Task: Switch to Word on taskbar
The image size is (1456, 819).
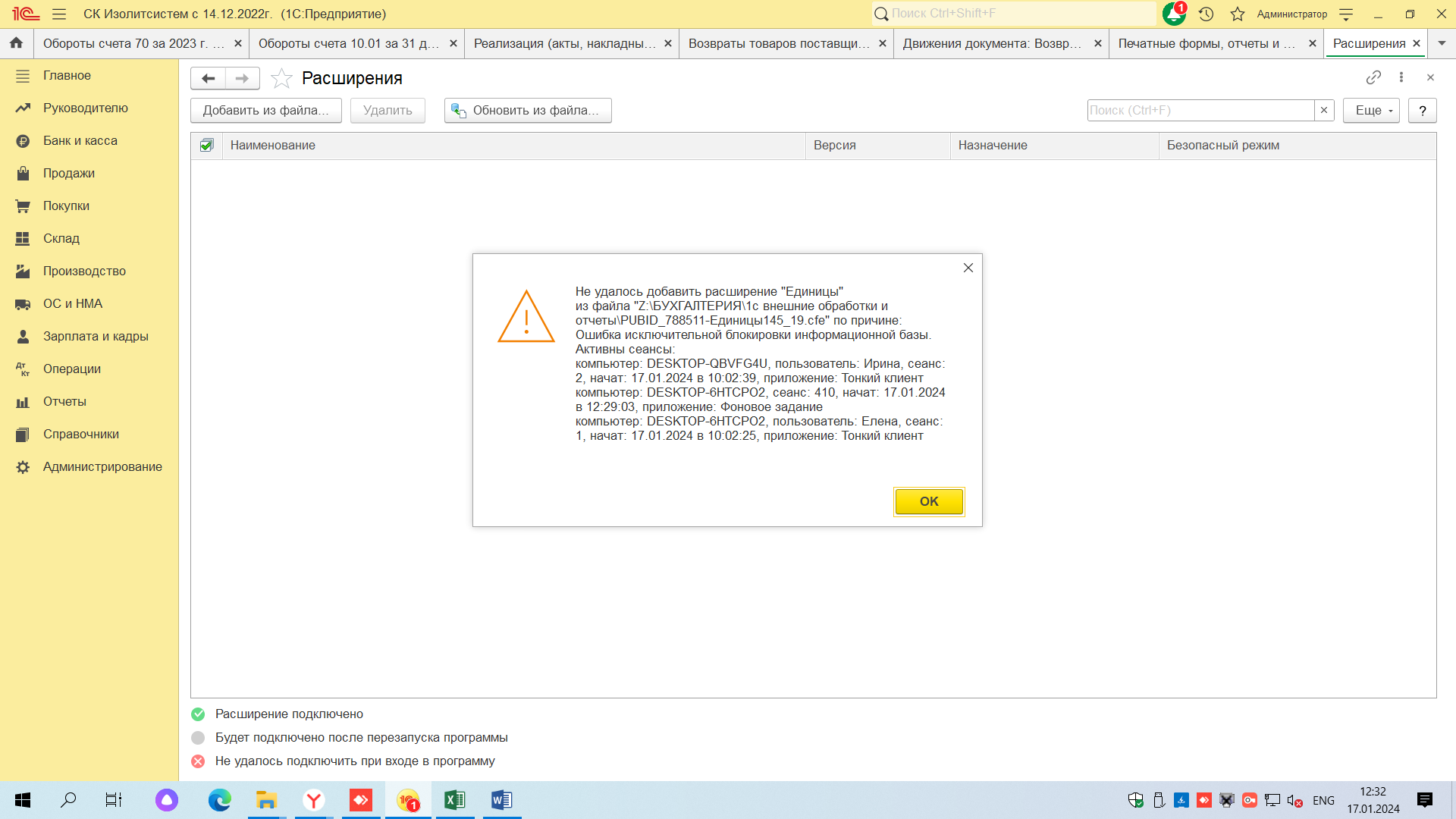Action: click(502, 800)
